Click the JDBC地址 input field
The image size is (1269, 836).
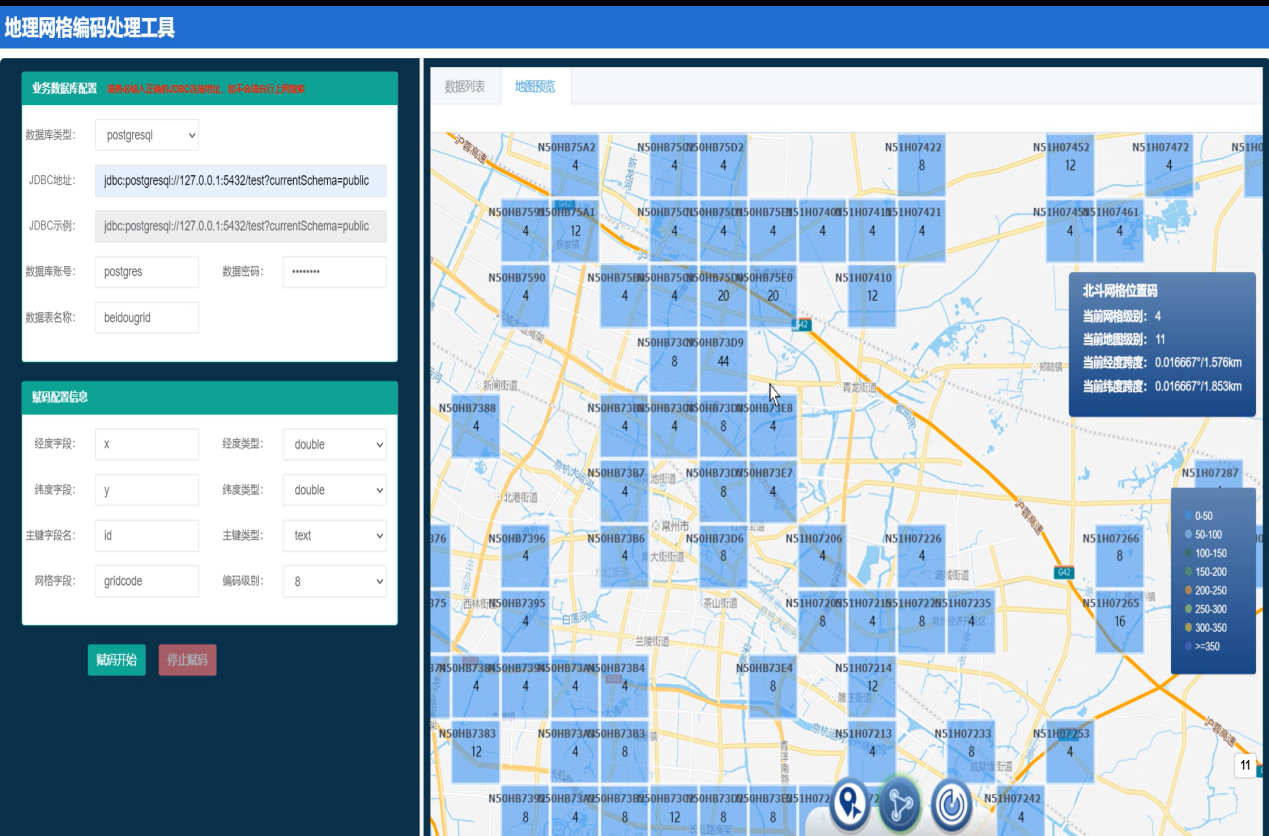point(240,181)
